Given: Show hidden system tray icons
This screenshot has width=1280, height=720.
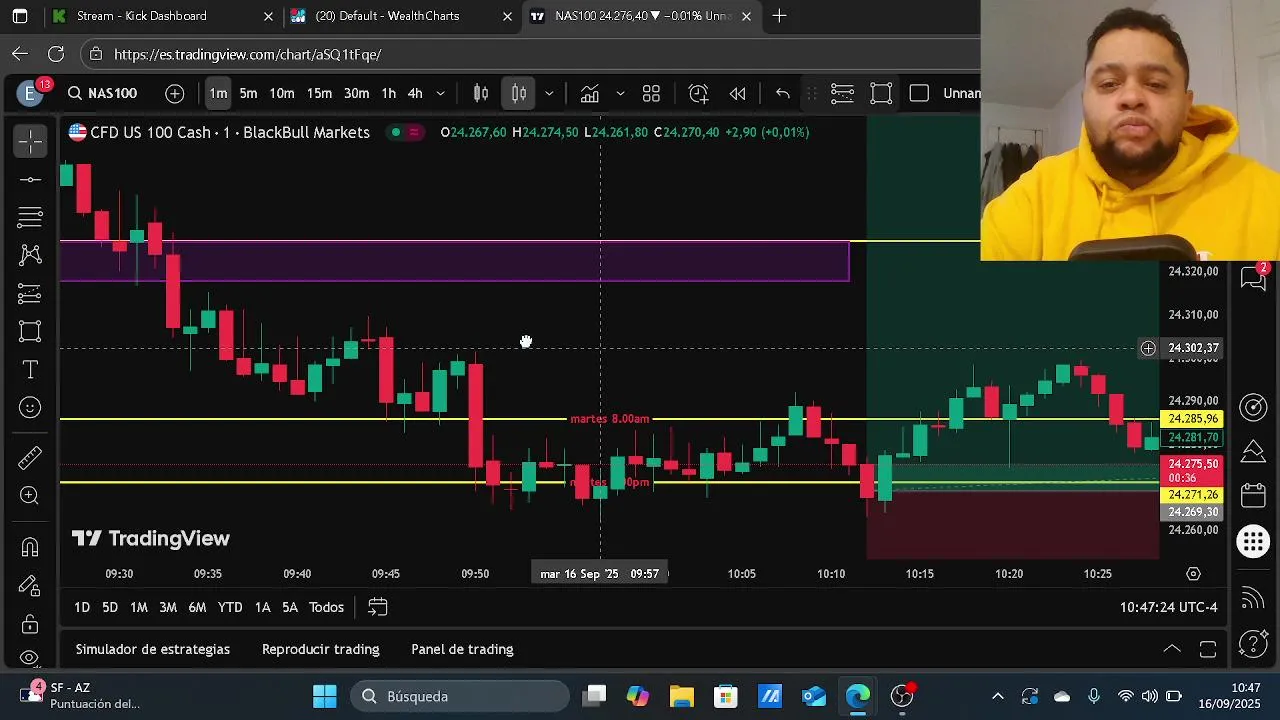Looking at the screenshot, I should 997,696.
